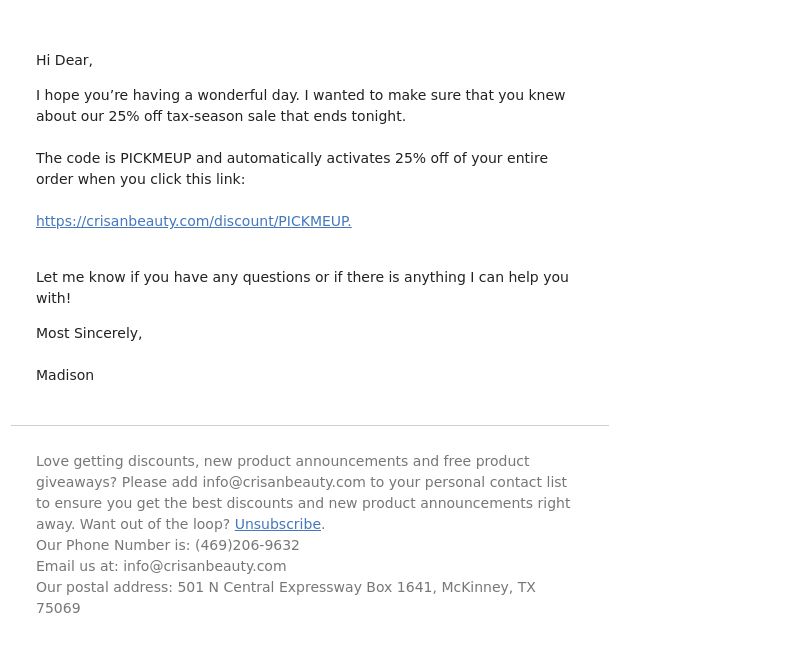
Task: Click info@crisanbeauty.com in the footer paragraph
Action: pos(284,482)
